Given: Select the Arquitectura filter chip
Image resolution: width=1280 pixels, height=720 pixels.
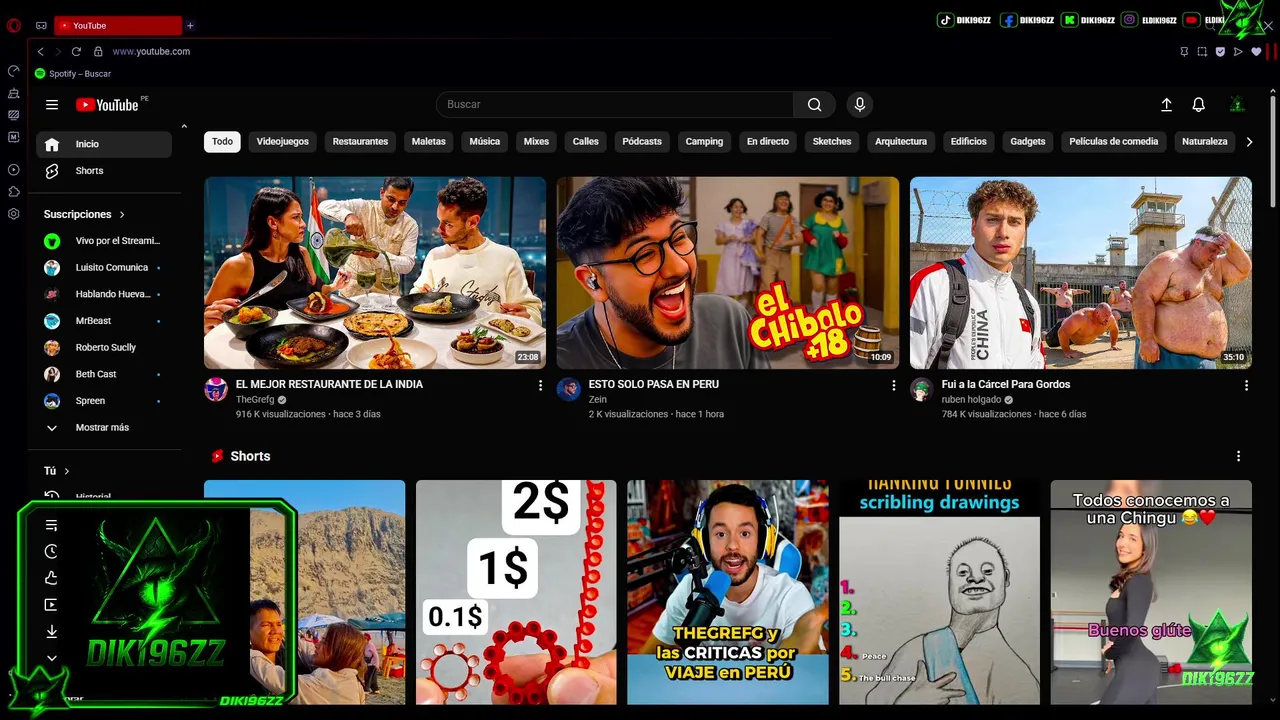Looking at the screenshot, I should (901, 141).
